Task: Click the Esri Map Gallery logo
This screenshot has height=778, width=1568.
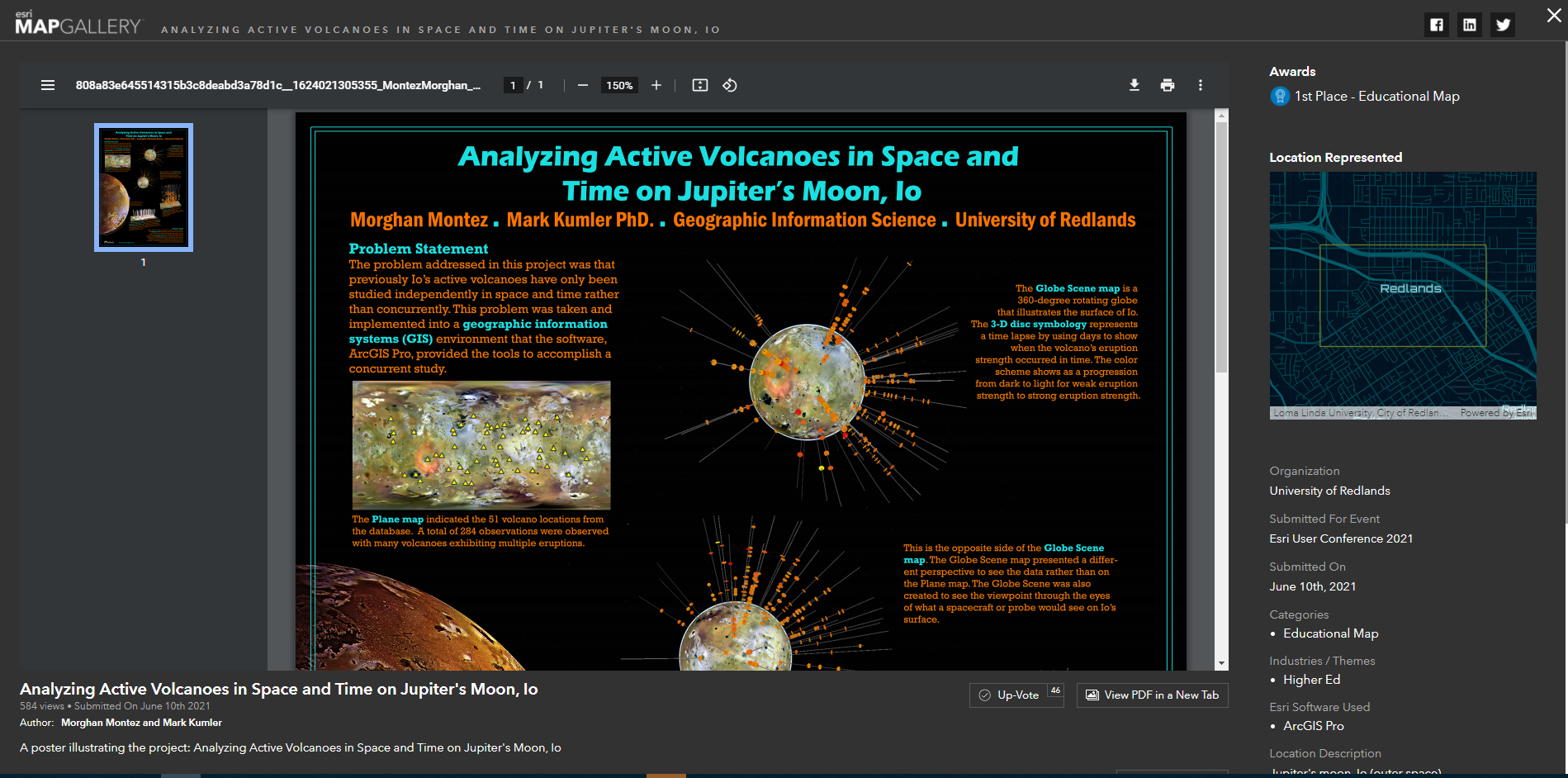Action: tap(78, 24)
